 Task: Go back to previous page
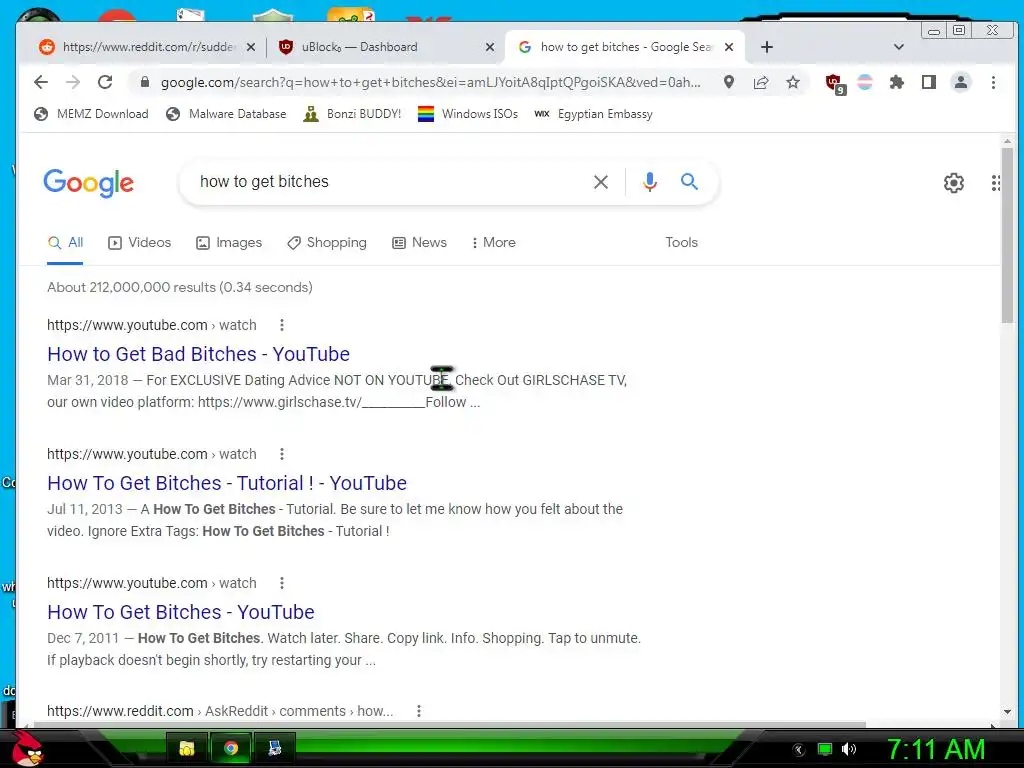41,82
